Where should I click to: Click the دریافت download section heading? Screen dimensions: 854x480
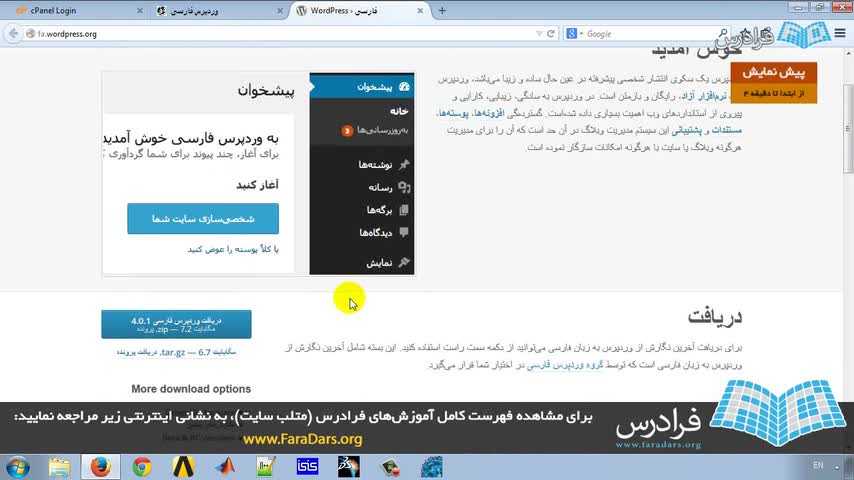[x=715, y=316]
